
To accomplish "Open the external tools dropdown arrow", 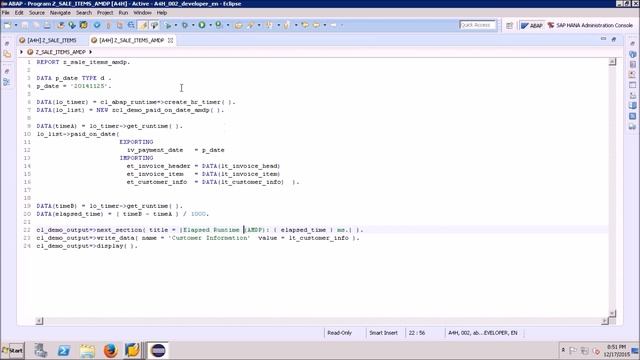I will [x=228, y=25].
